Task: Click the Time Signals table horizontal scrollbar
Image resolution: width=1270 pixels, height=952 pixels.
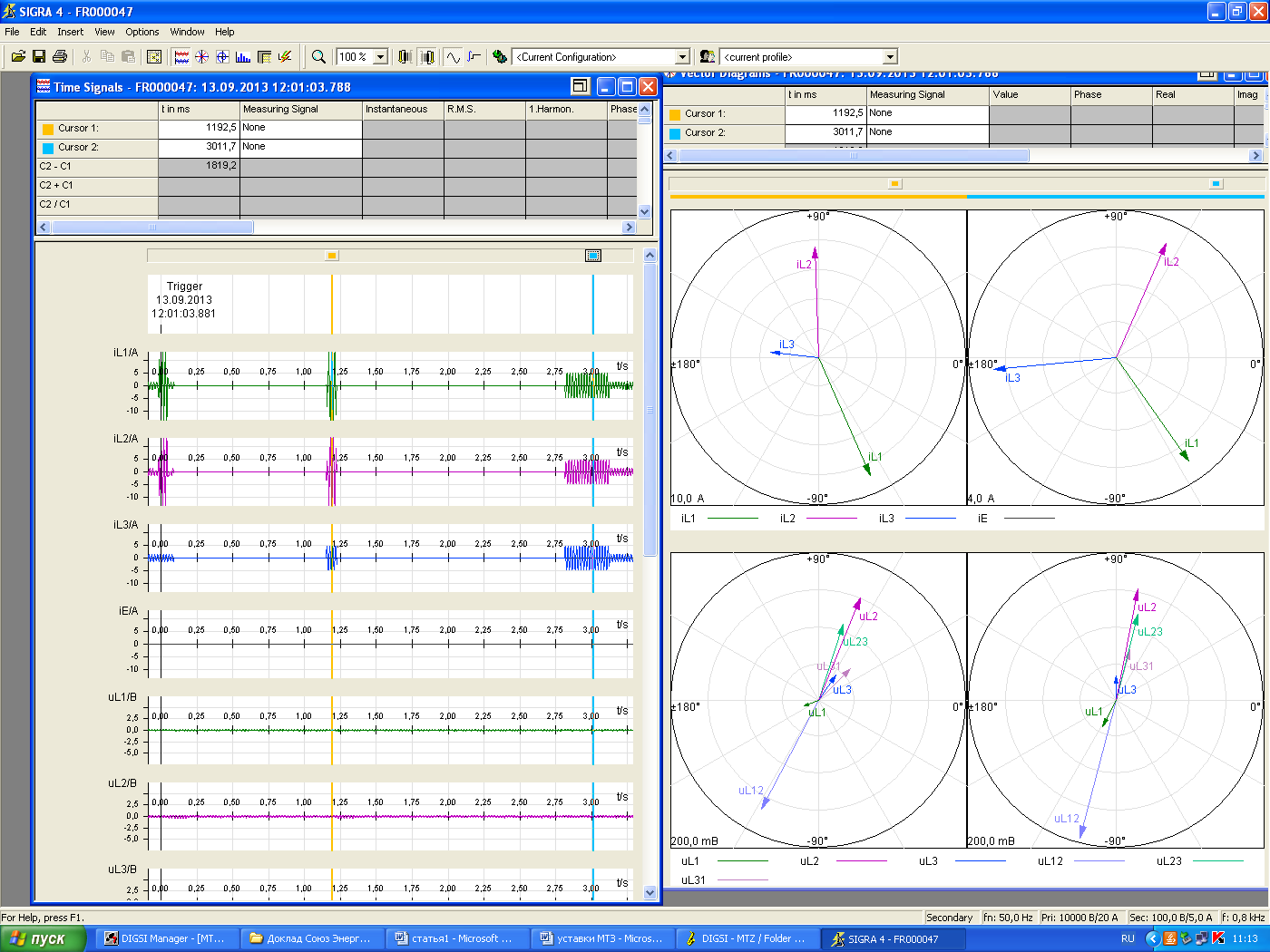Action: (152, 228)
